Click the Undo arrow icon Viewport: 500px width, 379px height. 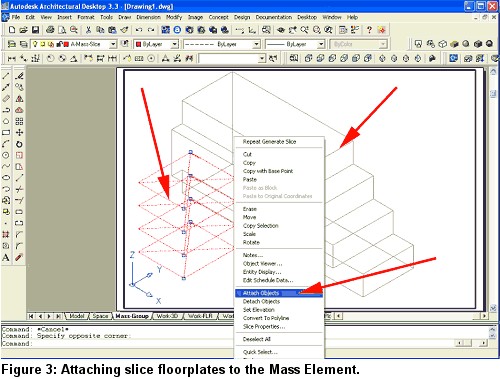pos(139,30)
